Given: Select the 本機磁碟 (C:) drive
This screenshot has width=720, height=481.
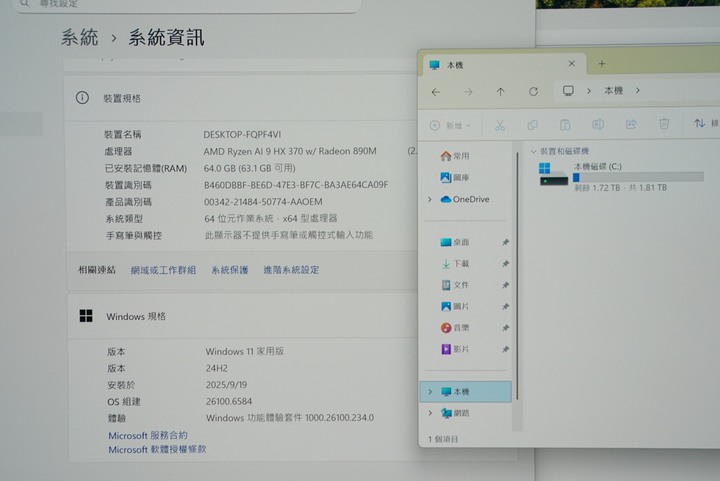Looking at the screenshot, I should [621, 177].
